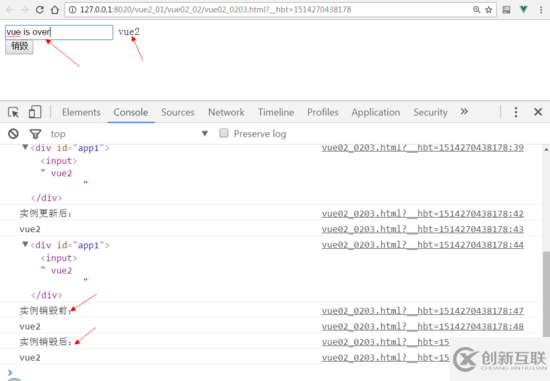Focus the browser address bar URL
Viewport: 550px width, 381px height.
pos(215,9)
